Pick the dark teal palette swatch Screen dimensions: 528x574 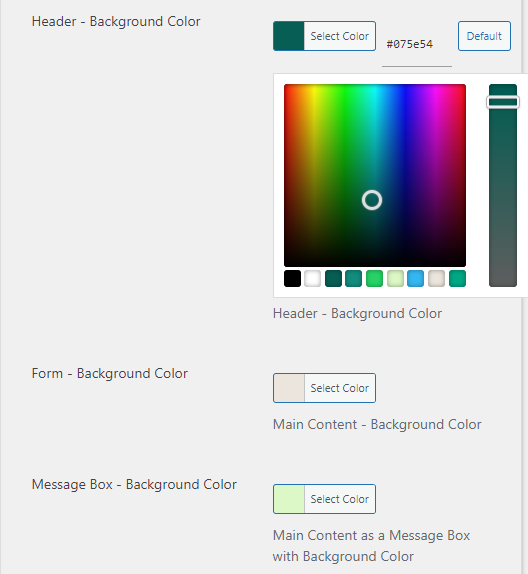coord(333,279)
